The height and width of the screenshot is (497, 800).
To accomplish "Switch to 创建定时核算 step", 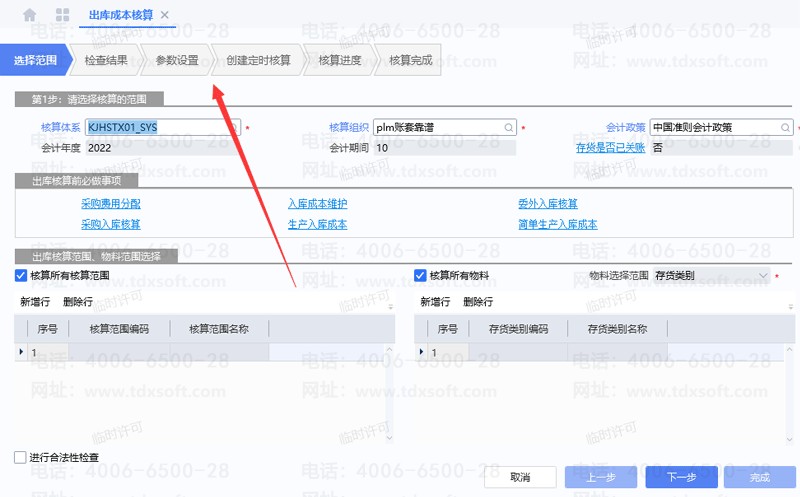I will point(258,60).
